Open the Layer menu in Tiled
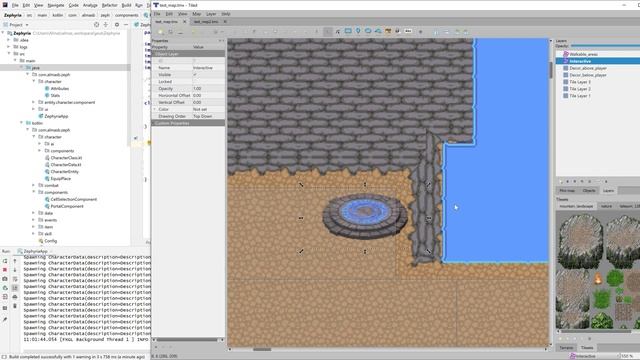640x360 pixels. 211,14
